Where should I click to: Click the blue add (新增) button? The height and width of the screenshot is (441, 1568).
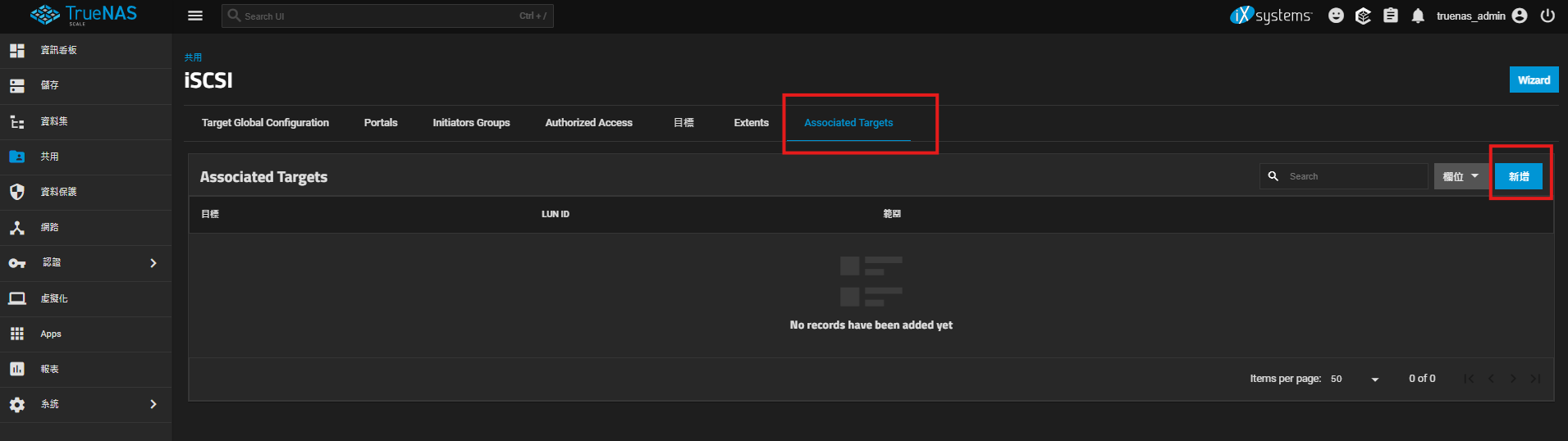tap(1518, 176)
